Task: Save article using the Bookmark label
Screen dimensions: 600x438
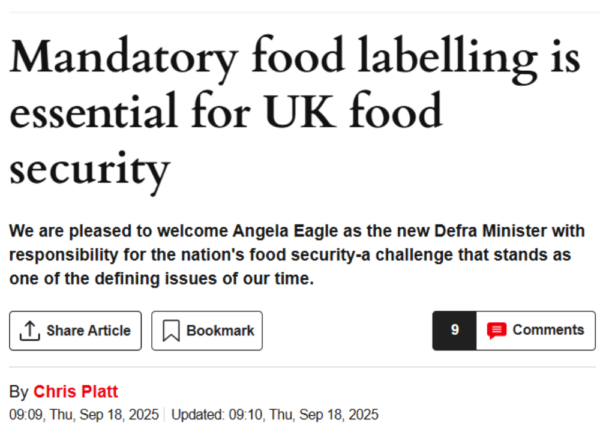Action: 220,331
